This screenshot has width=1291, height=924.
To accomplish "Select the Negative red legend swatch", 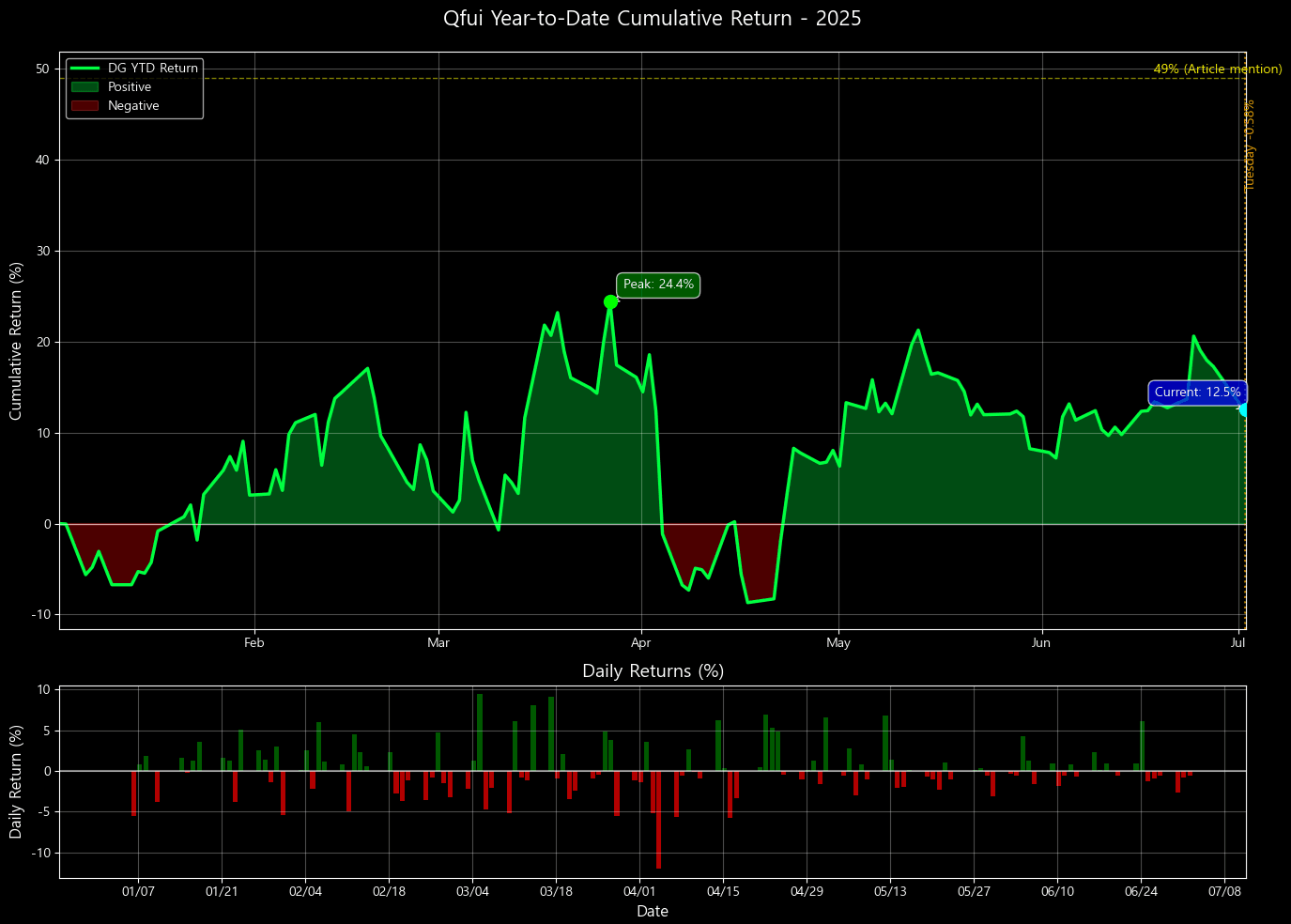I will coord(85,106).
